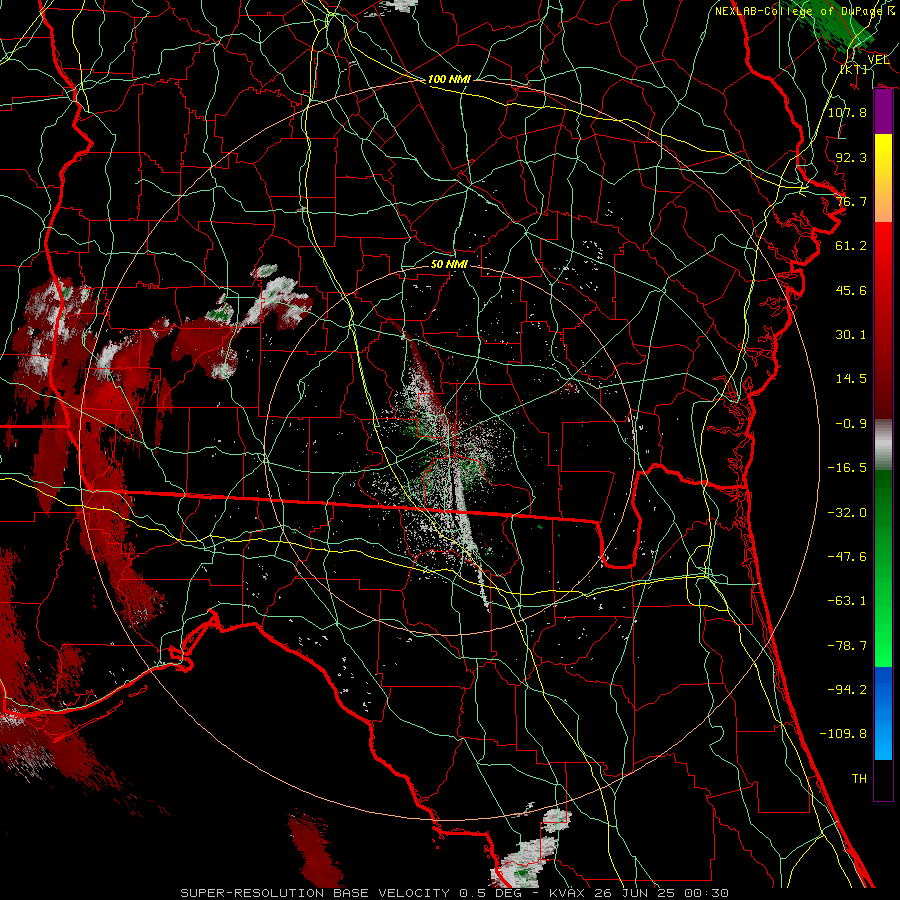The height and width of the screenshot is (900, 900).
Task: Click the 50 NMI range ring label
Action: pos(449,264)
